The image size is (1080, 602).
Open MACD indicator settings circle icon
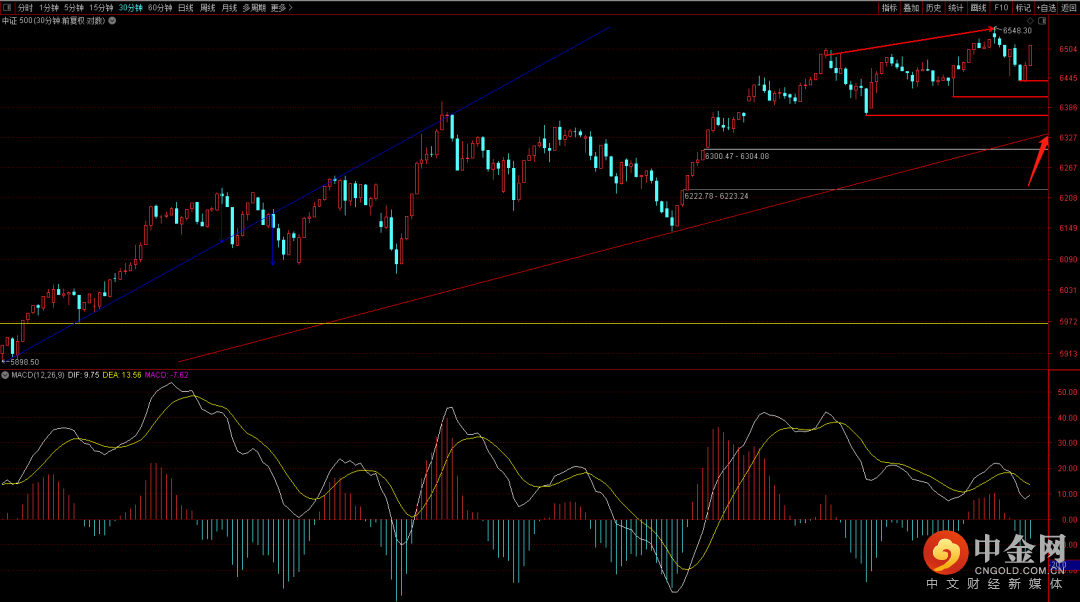[x=5, y=375]
